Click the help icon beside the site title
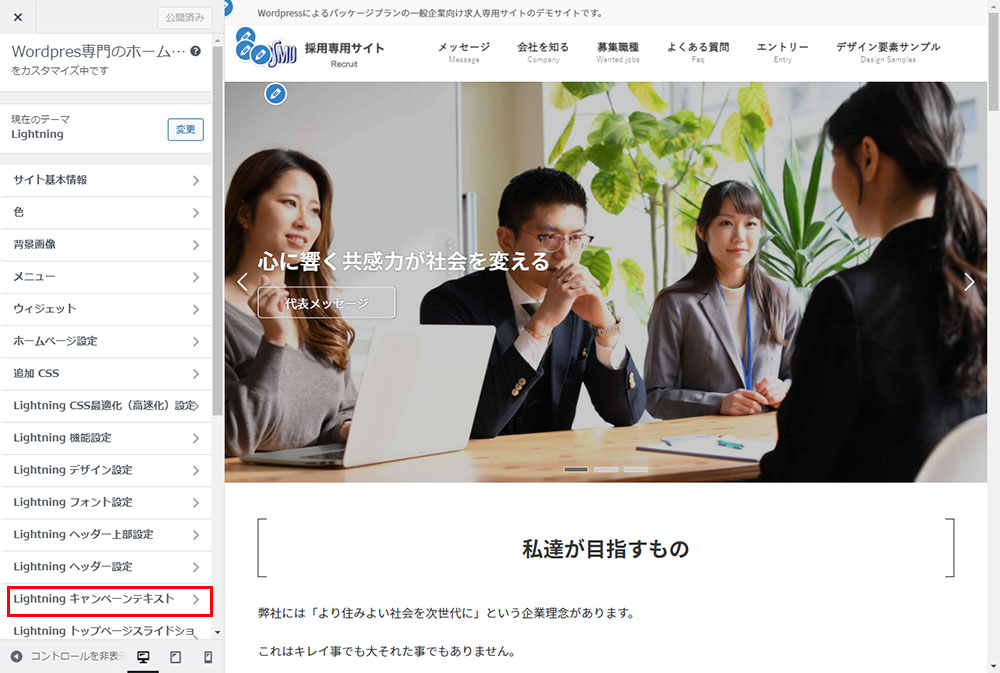The height and width of the screenshot is (673, 1000). (x=196, y=51)
